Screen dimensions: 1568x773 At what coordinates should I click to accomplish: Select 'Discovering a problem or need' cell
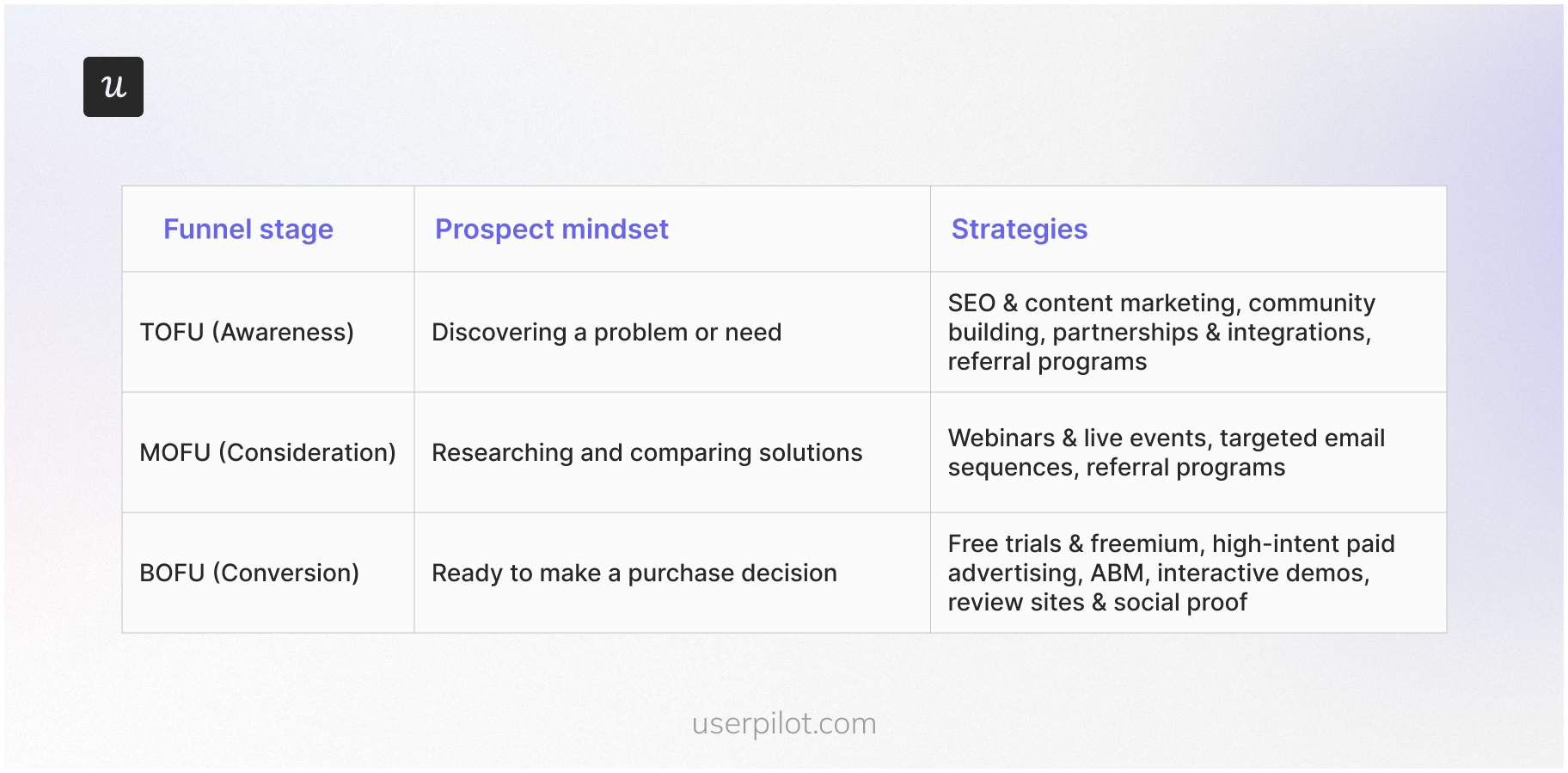point(606,333)
